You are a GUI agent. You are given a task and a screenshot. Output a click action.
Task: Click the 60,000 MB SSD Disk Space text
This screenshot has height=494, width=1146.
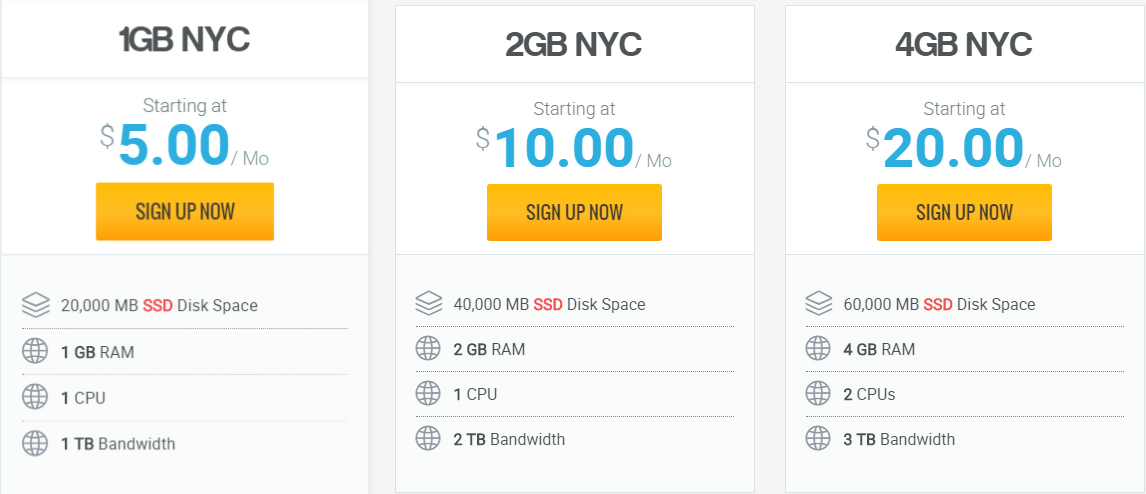939,304
